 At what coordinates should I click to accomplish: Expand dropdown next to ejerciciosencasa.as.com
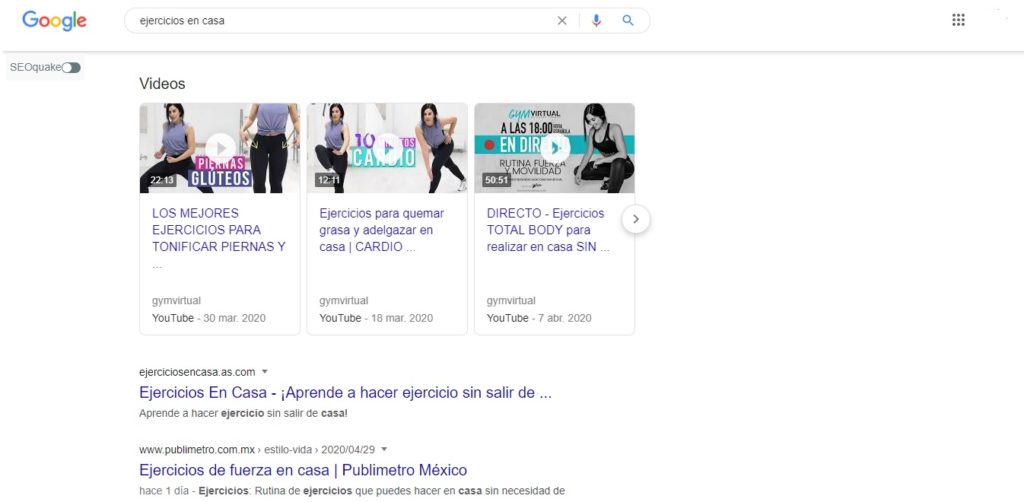click(265, 371)
